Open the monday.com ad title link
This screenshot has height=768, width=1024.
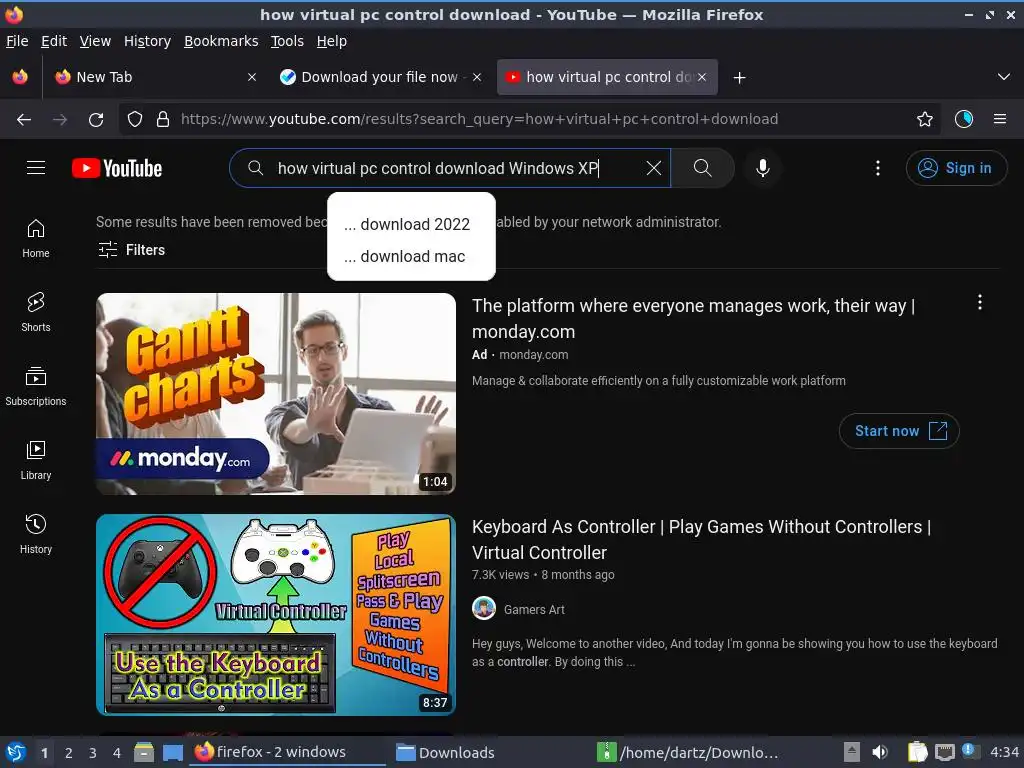(x=693, y=319)
